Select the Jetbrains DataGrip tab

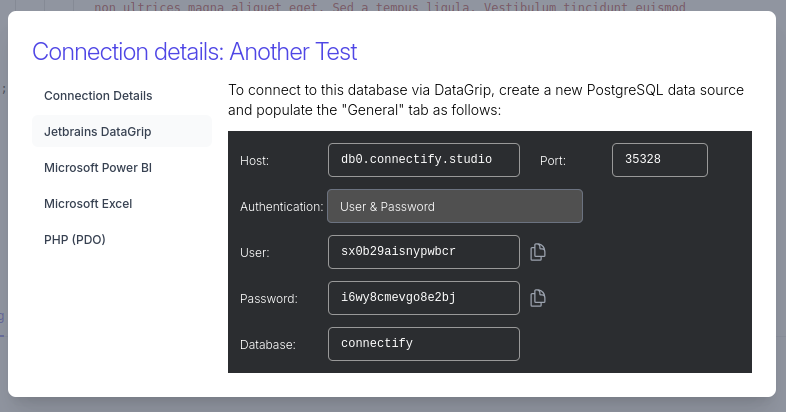coord(98,131)
